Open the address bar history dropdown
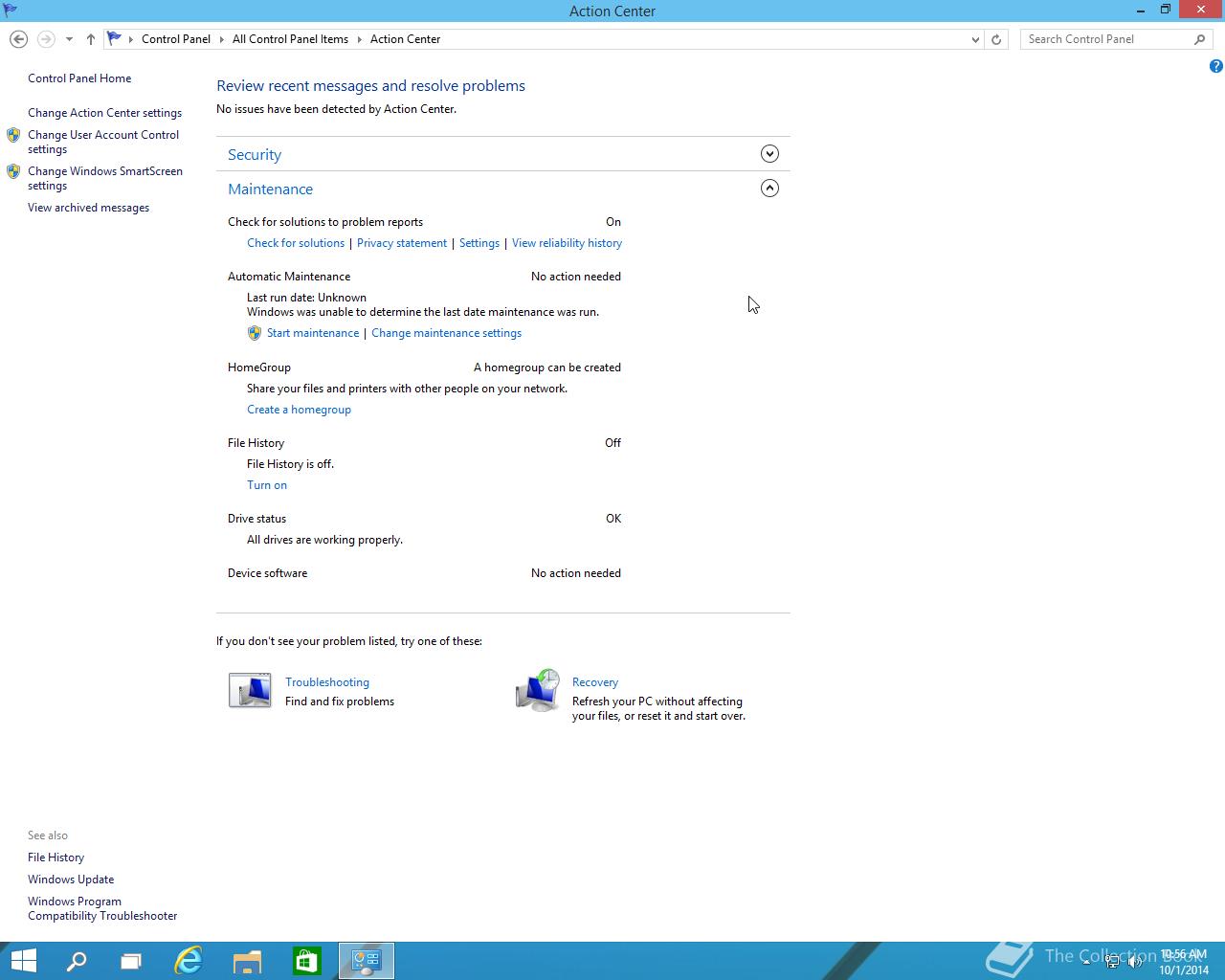1225x980 pixels. 975,39
